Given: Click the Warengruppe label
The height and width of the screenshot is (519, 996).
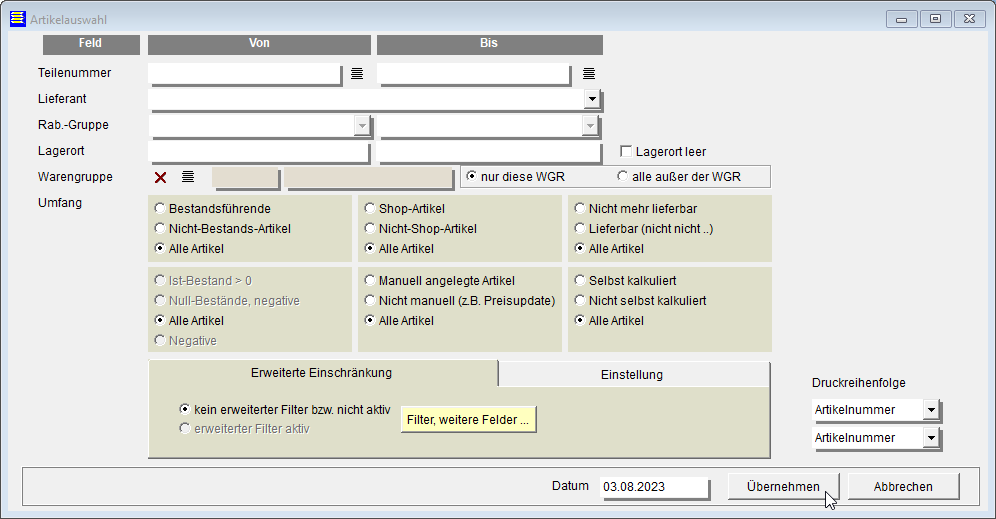Looking at the screenshot, I should [75, 177].
